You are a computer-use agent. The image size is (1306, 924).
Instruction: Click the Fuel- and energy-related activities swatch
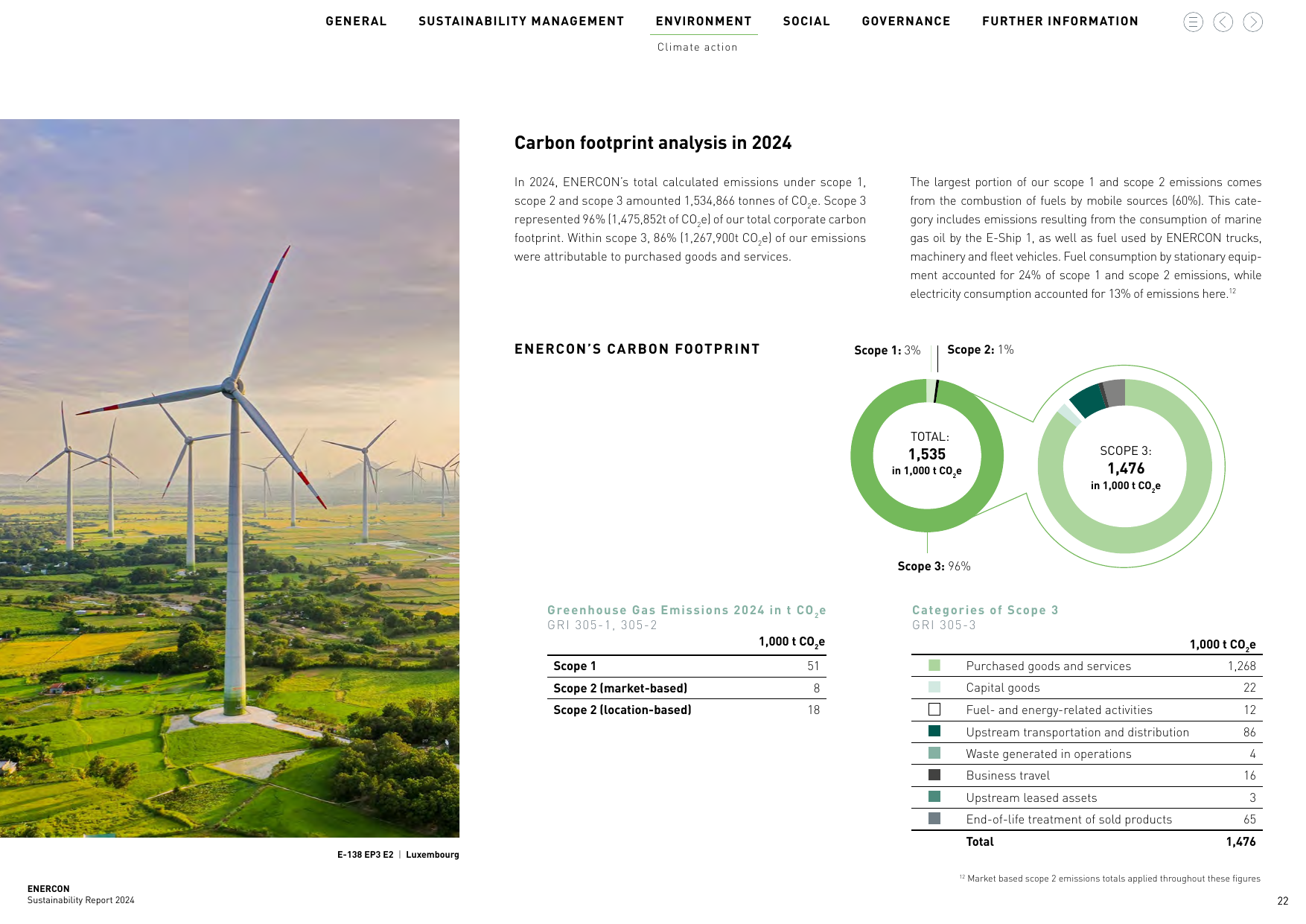pos(934,710)
